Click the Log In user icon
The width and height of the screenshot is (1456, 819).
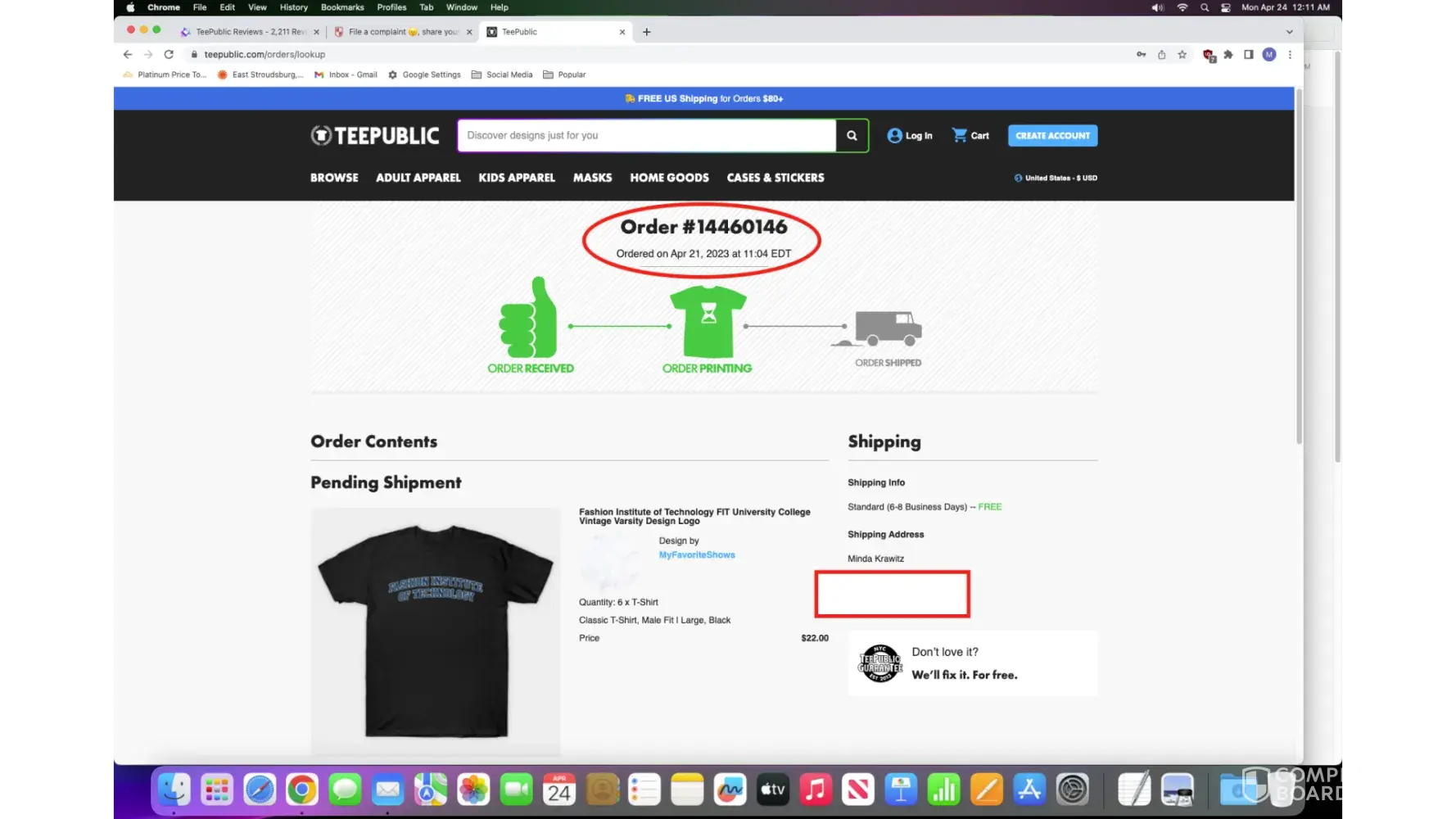894,136
